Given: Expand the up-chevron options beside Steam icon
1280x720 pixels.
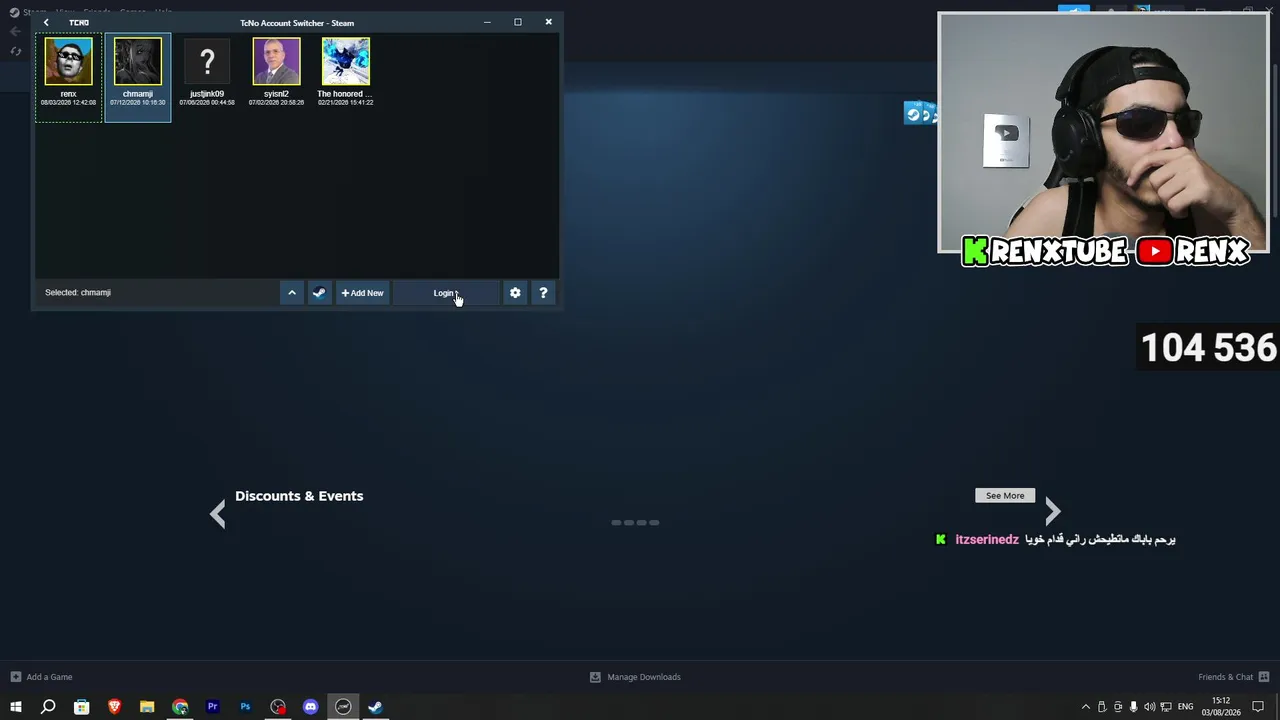Looking at the screenshot, I should click(292, 293).
